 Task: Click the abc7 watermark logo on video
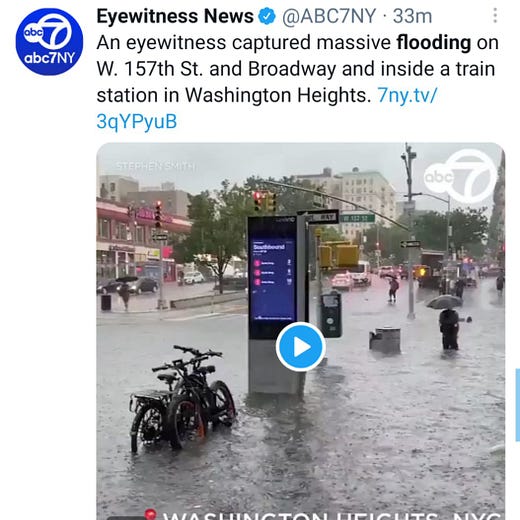point(461,176)
